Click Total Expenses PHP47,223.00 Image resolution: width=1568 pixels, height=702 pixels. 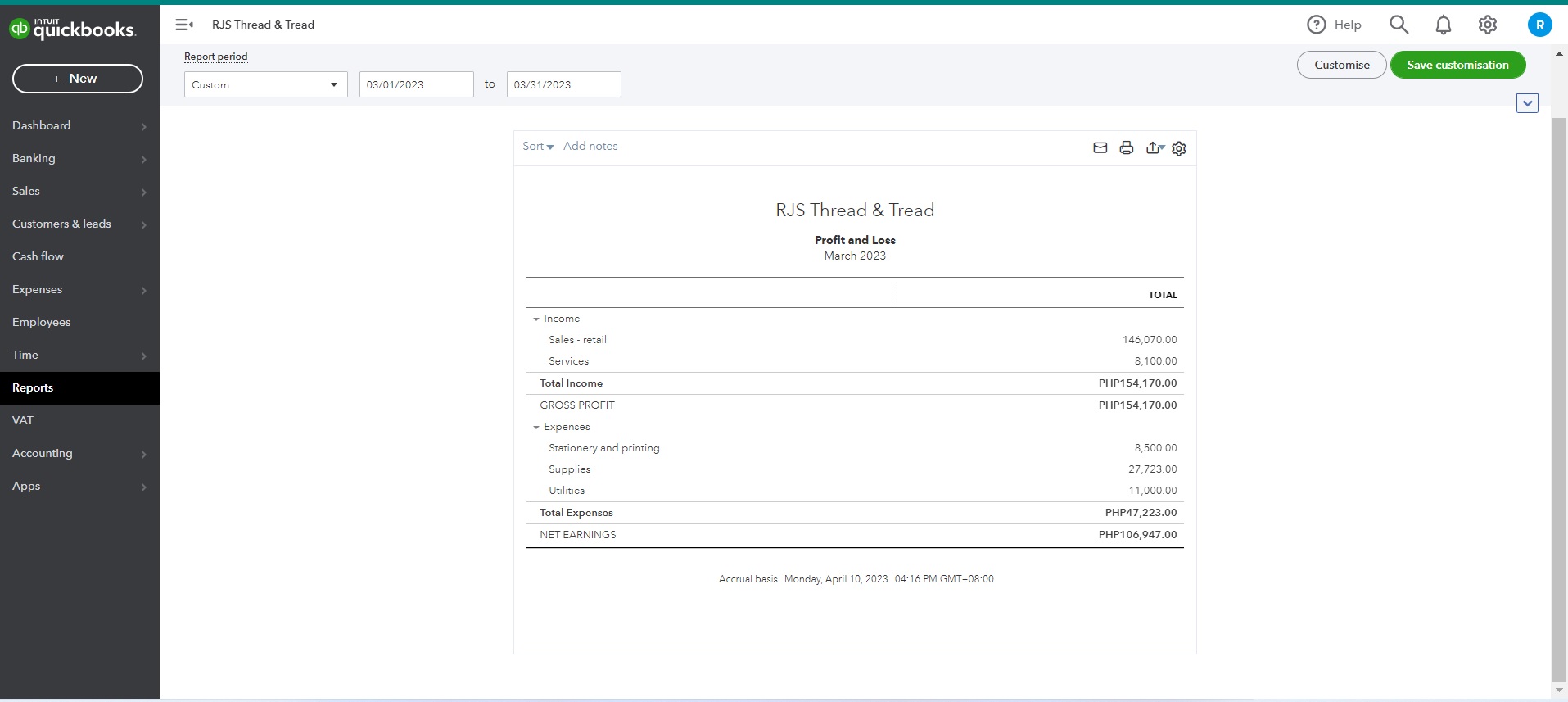[1141, 513]
